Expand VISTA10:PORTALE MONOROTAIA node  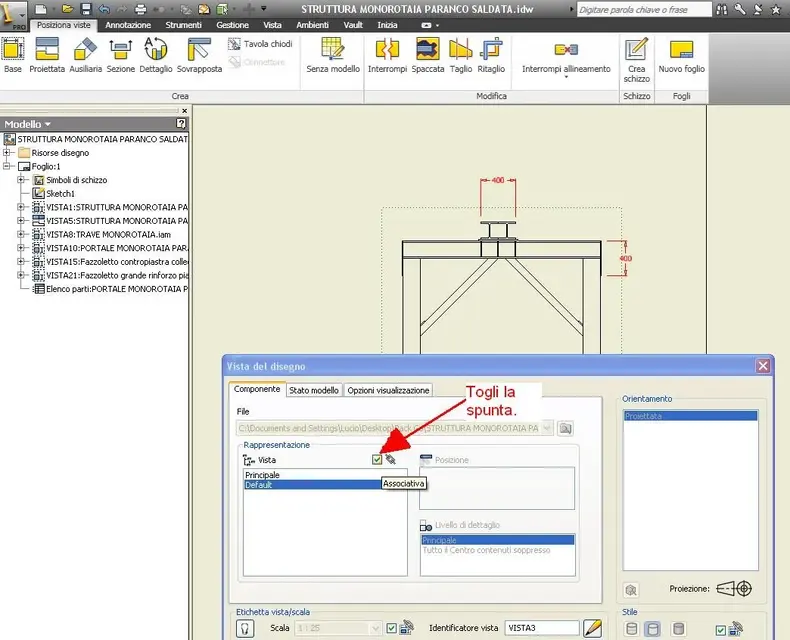tap(21, 247)
